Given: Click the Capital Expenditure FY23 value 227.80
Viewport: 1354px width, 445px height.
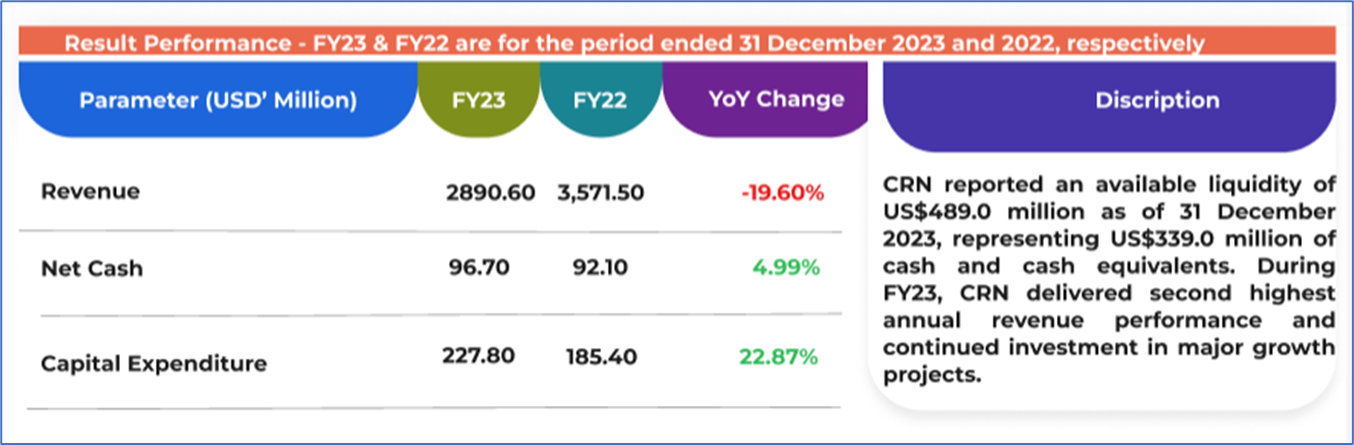Looking at the screenshot, I should tap(479, 356).
